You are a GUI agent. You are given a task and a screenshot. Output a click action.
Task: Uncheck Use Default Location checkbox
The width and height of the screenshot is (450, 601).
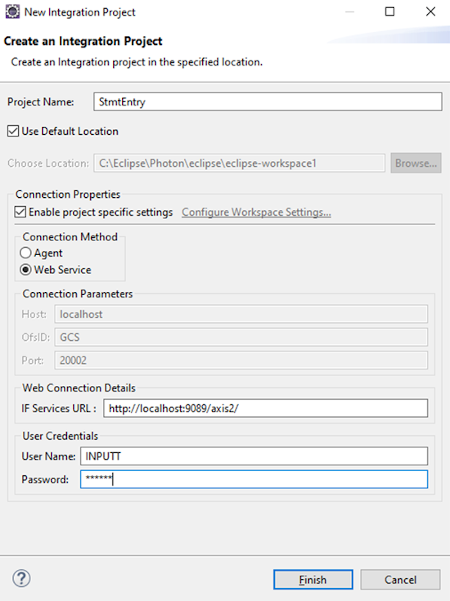tap(13, 131)
